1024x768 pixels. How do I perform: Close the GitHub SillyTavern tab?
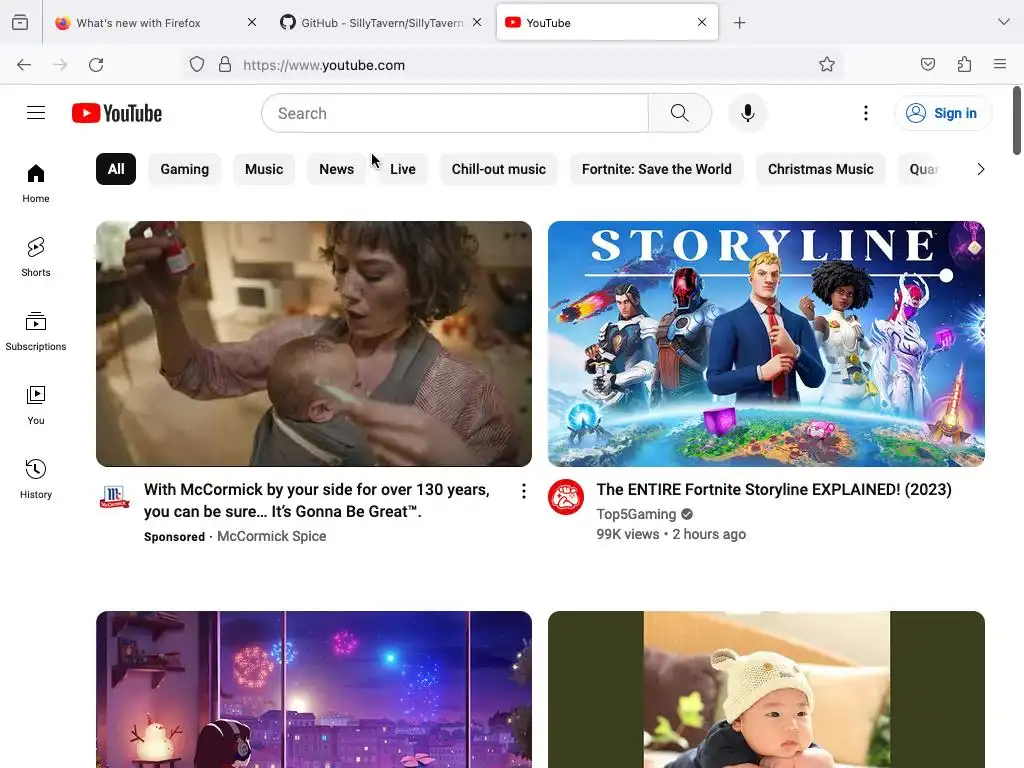pyautogui.click(x=477, y=22)
